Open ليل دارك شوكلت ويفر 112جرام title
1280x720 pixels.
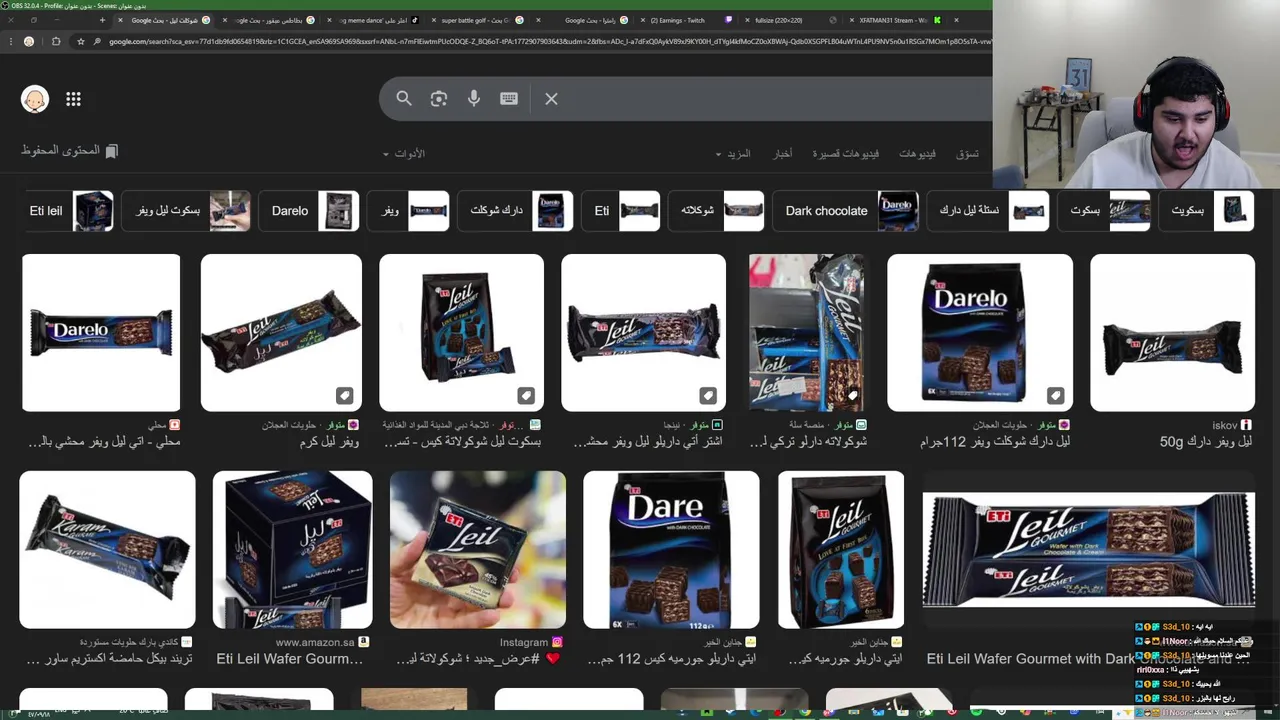[994, 442]
